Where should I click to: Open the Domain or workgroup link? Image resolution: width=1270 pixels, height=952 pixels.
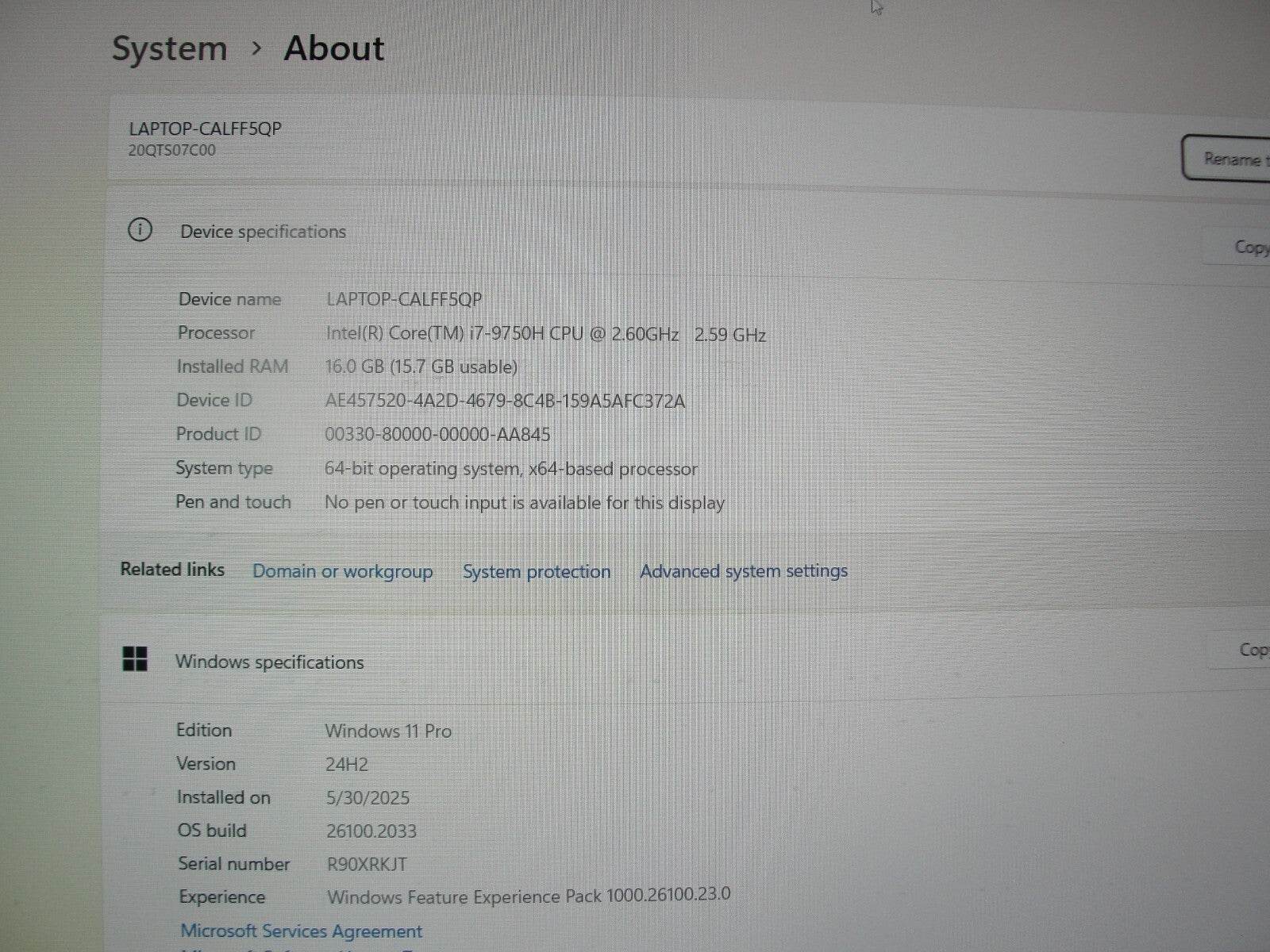tap(342, 571)
